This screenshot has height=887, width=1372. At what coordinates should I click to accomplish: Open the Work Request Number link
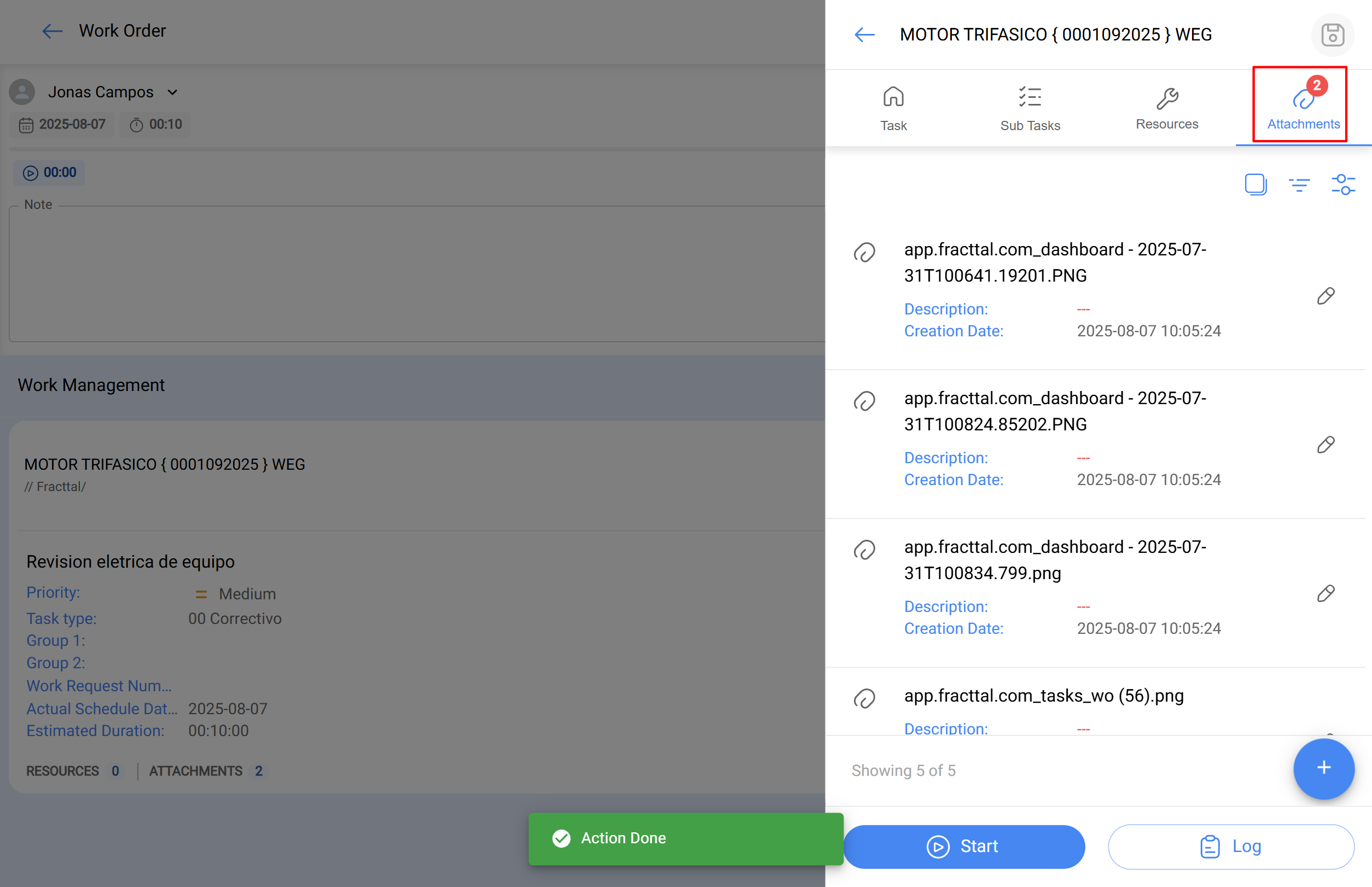(98, 685)
